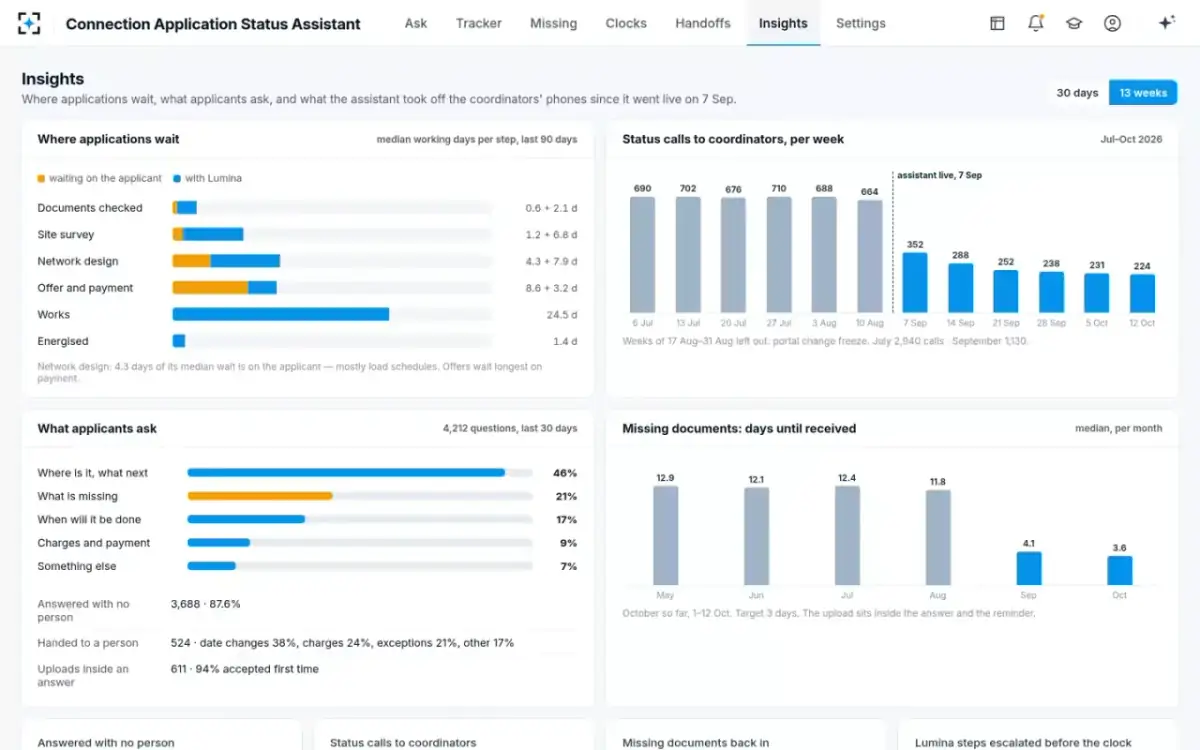Click 'When will it be done' label
This screenshot has width=1200, height=750.
89,520
